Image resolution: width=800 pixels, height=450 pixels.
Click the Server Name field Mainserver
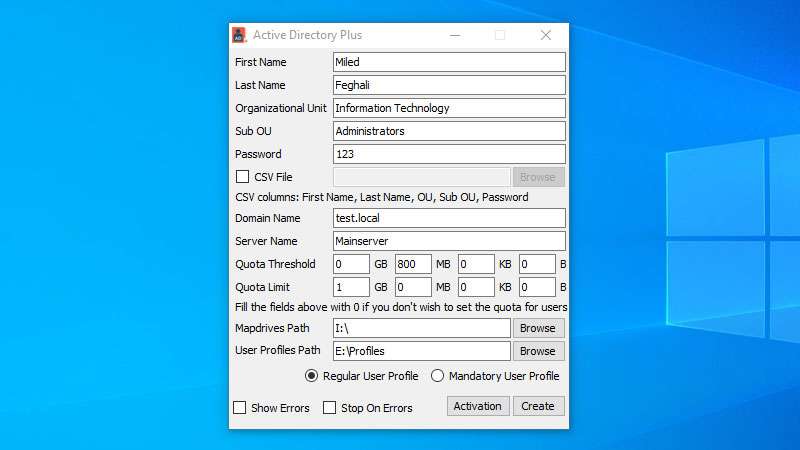tap(449, 241)
